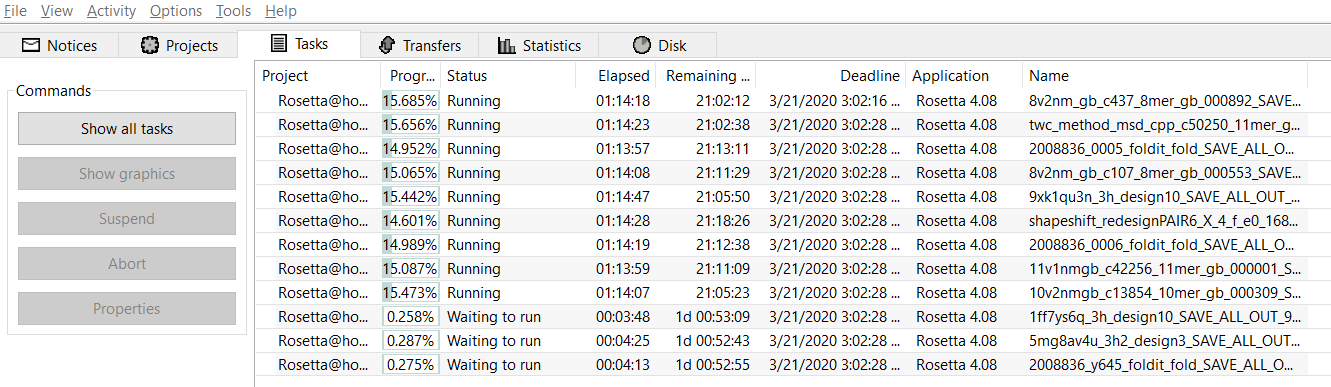Screen dimensions: 1331x387
Task: Open the View menu
Action: [x=57, y=11]
